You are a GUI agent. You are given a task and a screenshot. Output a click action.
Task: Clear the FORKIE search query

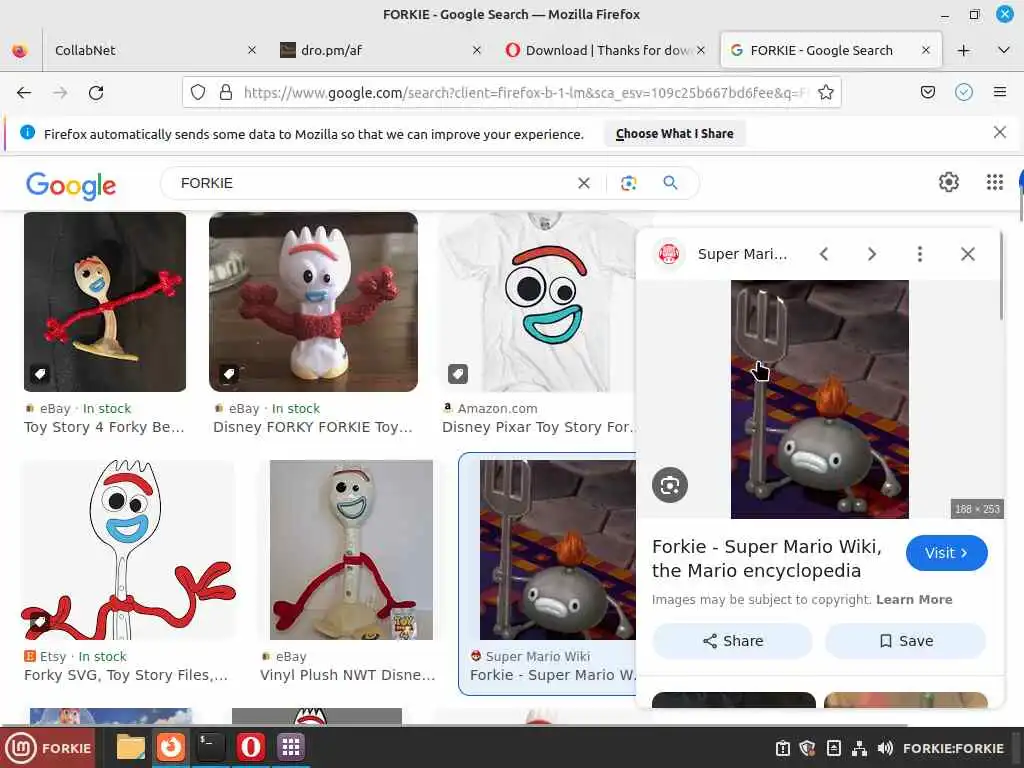[584, 184]
